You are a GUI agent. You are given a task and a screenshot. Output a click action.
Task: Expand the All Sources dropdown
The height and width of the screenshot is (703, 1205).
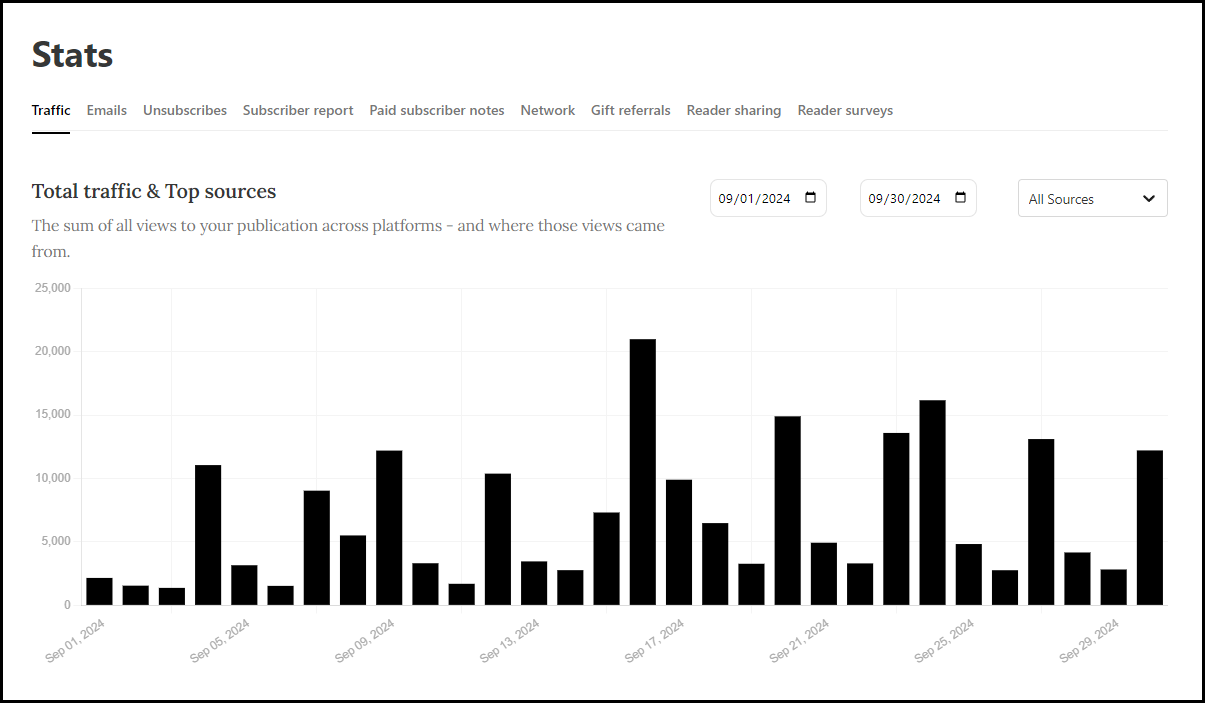pyautogui.click(x=1092, y=198)
